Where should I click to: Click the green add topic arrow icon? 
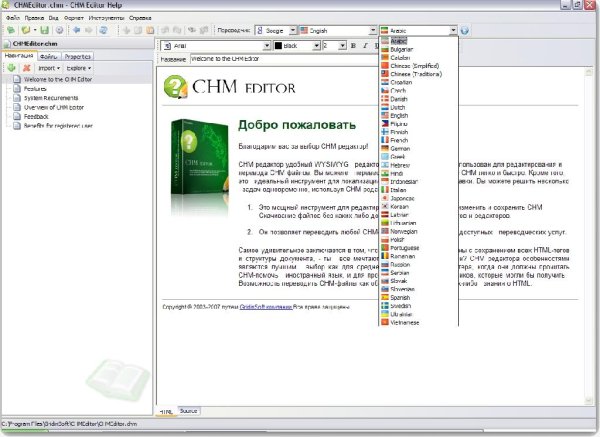(x=11, y=68)
